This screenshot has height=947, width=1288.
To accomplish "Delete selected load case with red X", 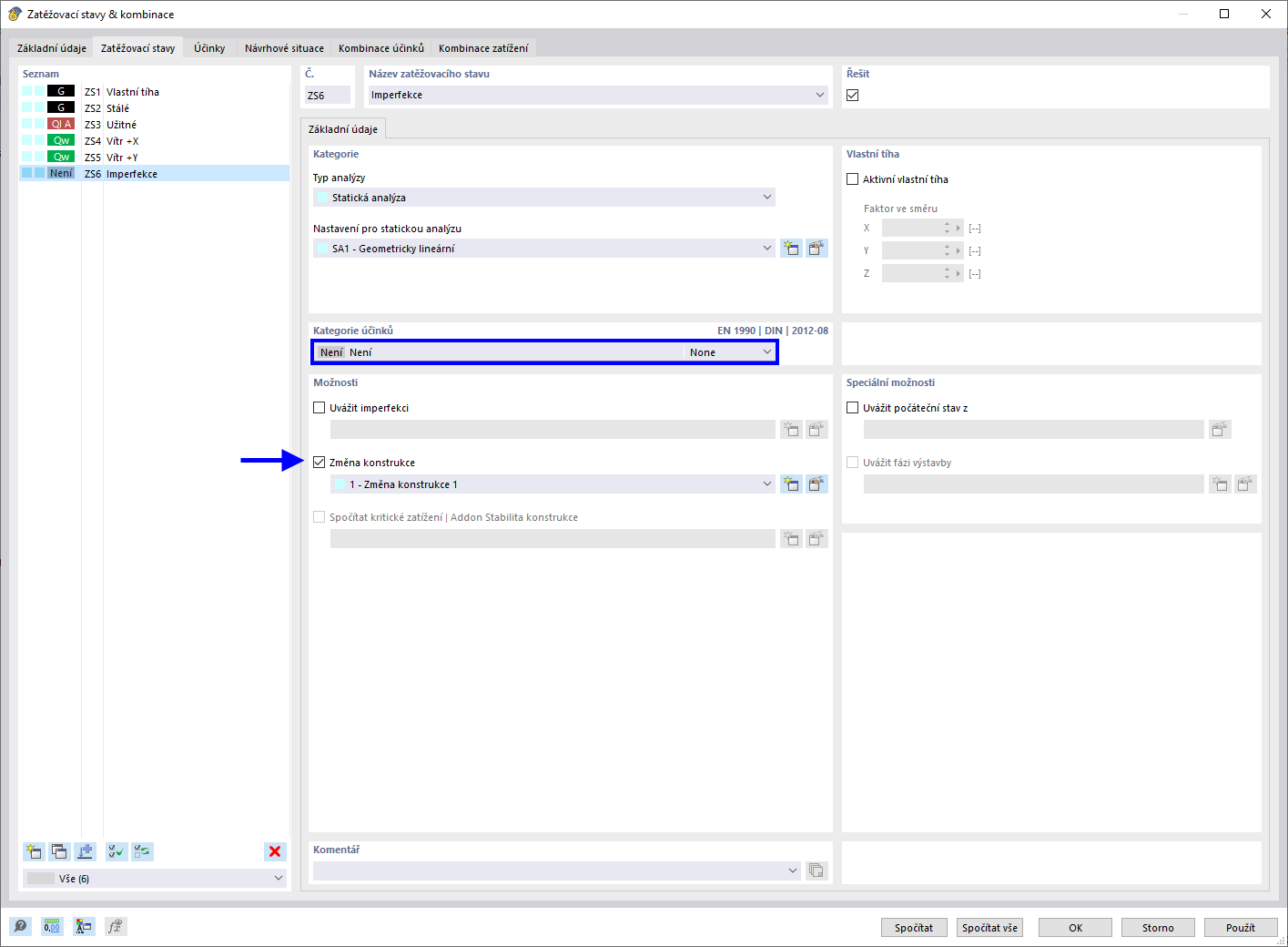I will [275, 851].
